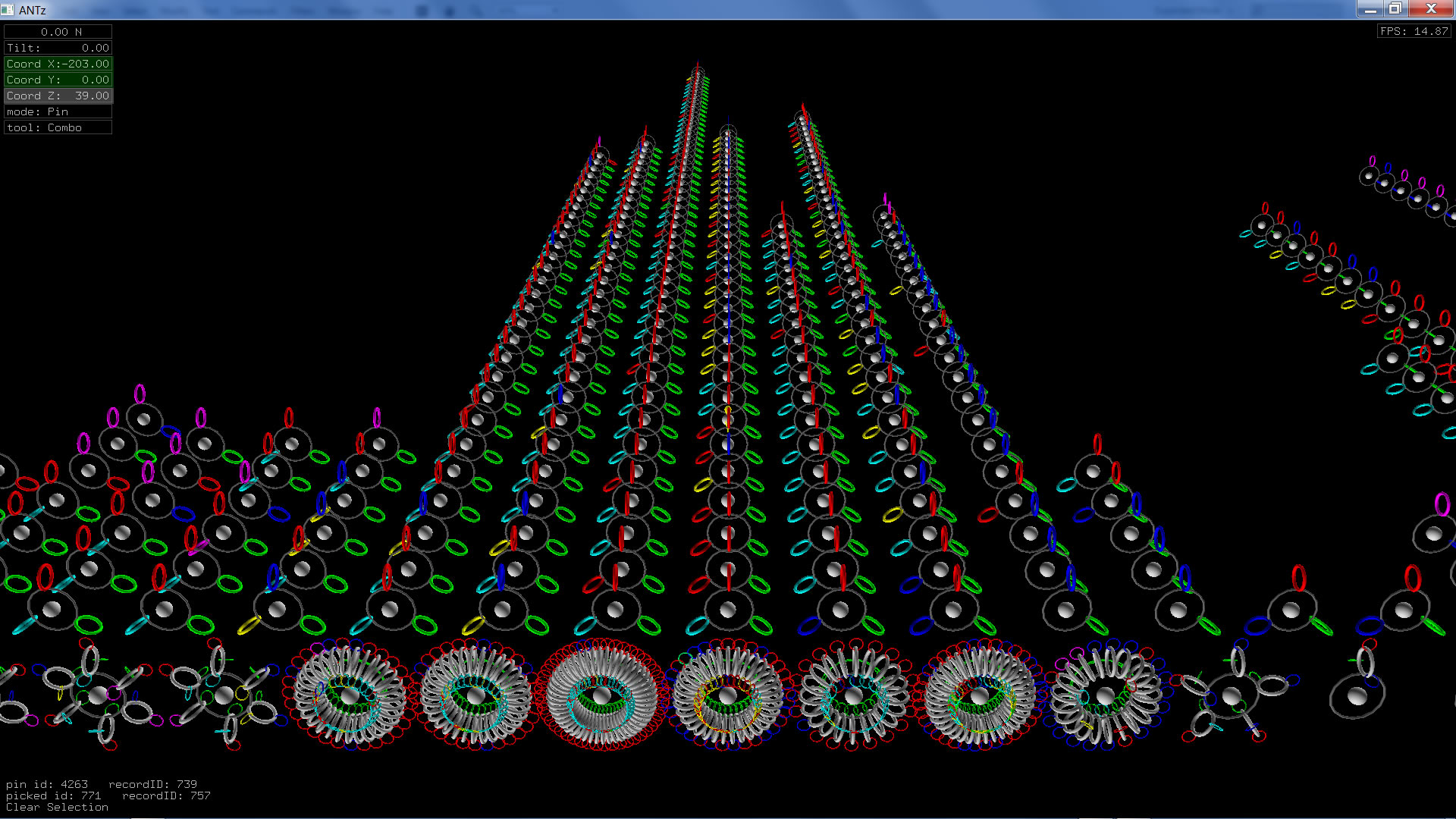Select the torus glyph fully ringed in red
Screen dimensions: 1456x819
pos(601,695)
